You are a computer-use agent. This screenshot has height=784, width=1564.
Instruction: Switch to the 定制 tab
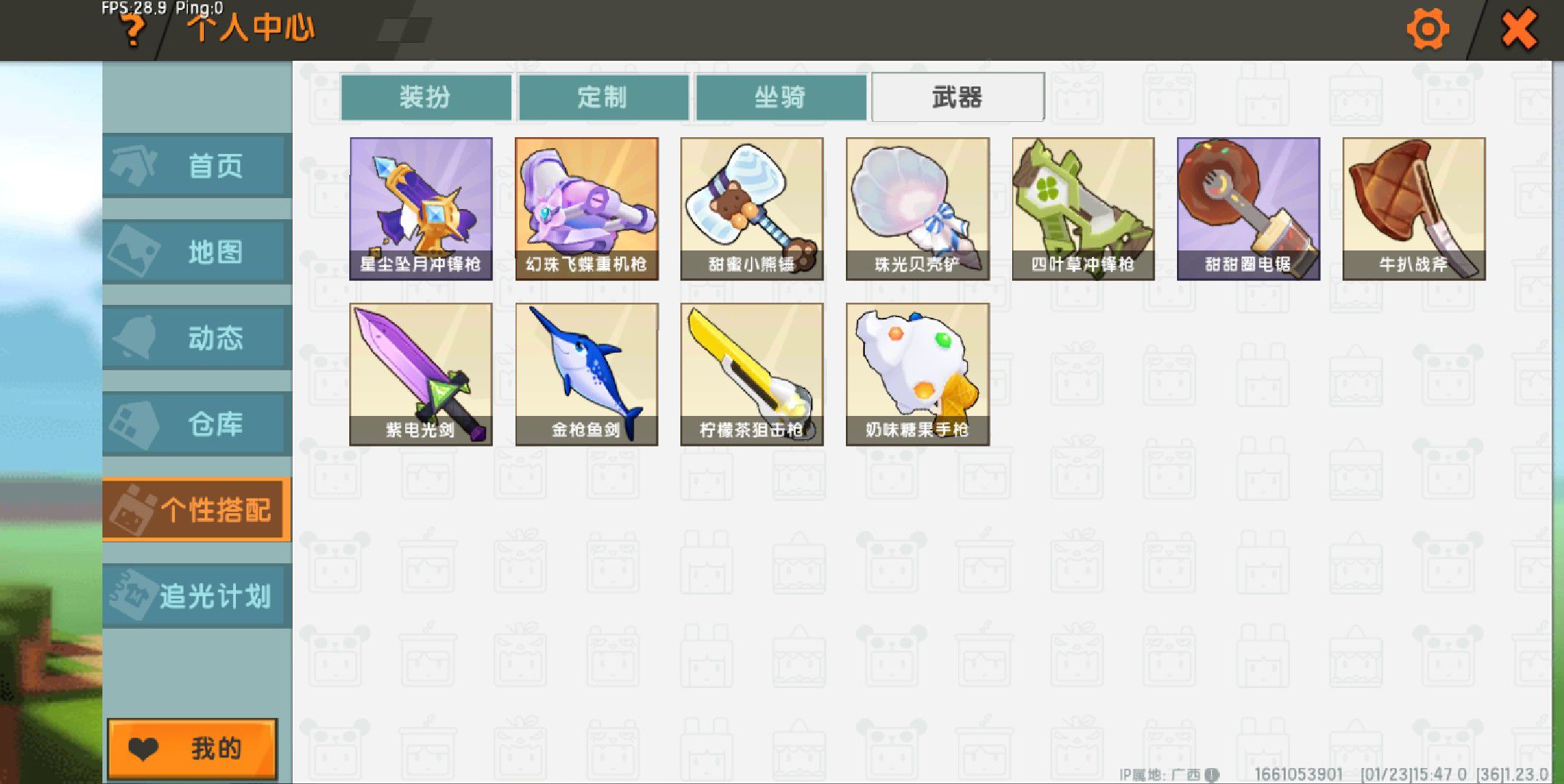click(603, 97)
